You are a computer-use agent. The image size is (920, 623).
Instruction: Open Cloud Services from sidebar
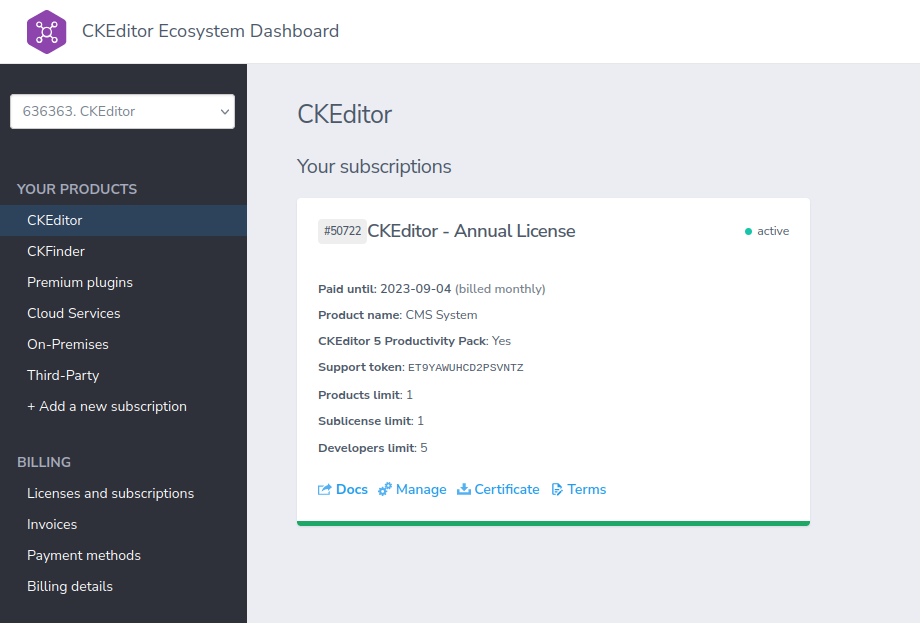(x=74, y=313)
